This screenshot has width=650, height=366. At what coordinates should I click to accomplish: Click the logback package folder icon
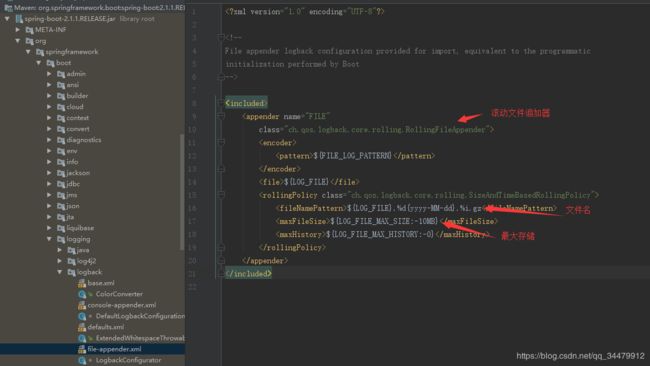pos(71,272)
